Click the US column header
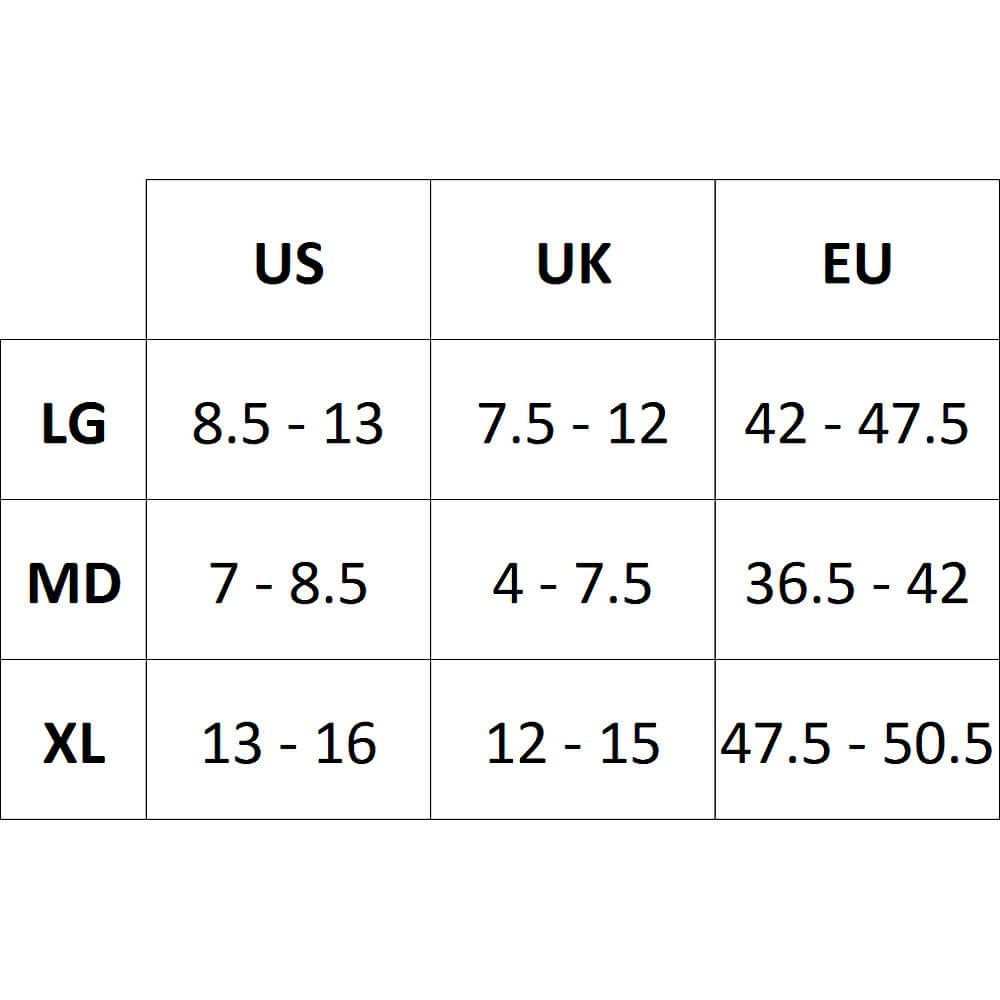The image size is (1000, 1000). [289, 262]
